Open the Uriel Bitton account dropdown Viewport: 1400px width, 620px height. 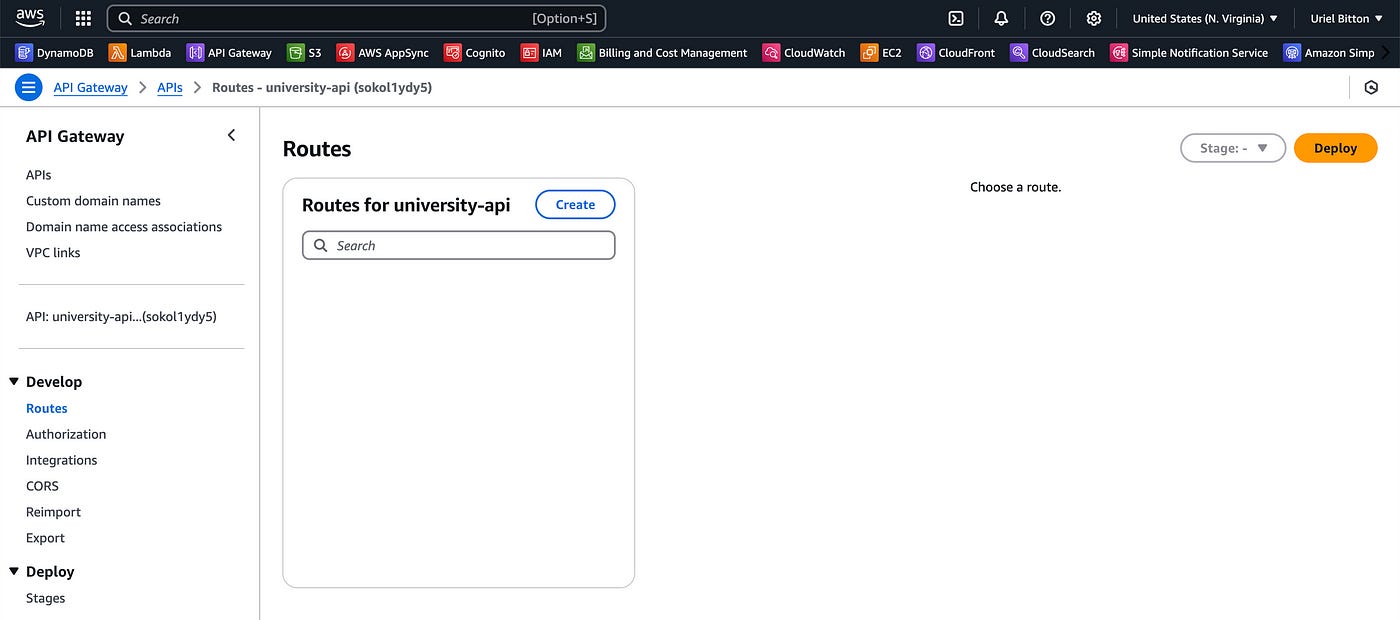[x=1347, y=18]
